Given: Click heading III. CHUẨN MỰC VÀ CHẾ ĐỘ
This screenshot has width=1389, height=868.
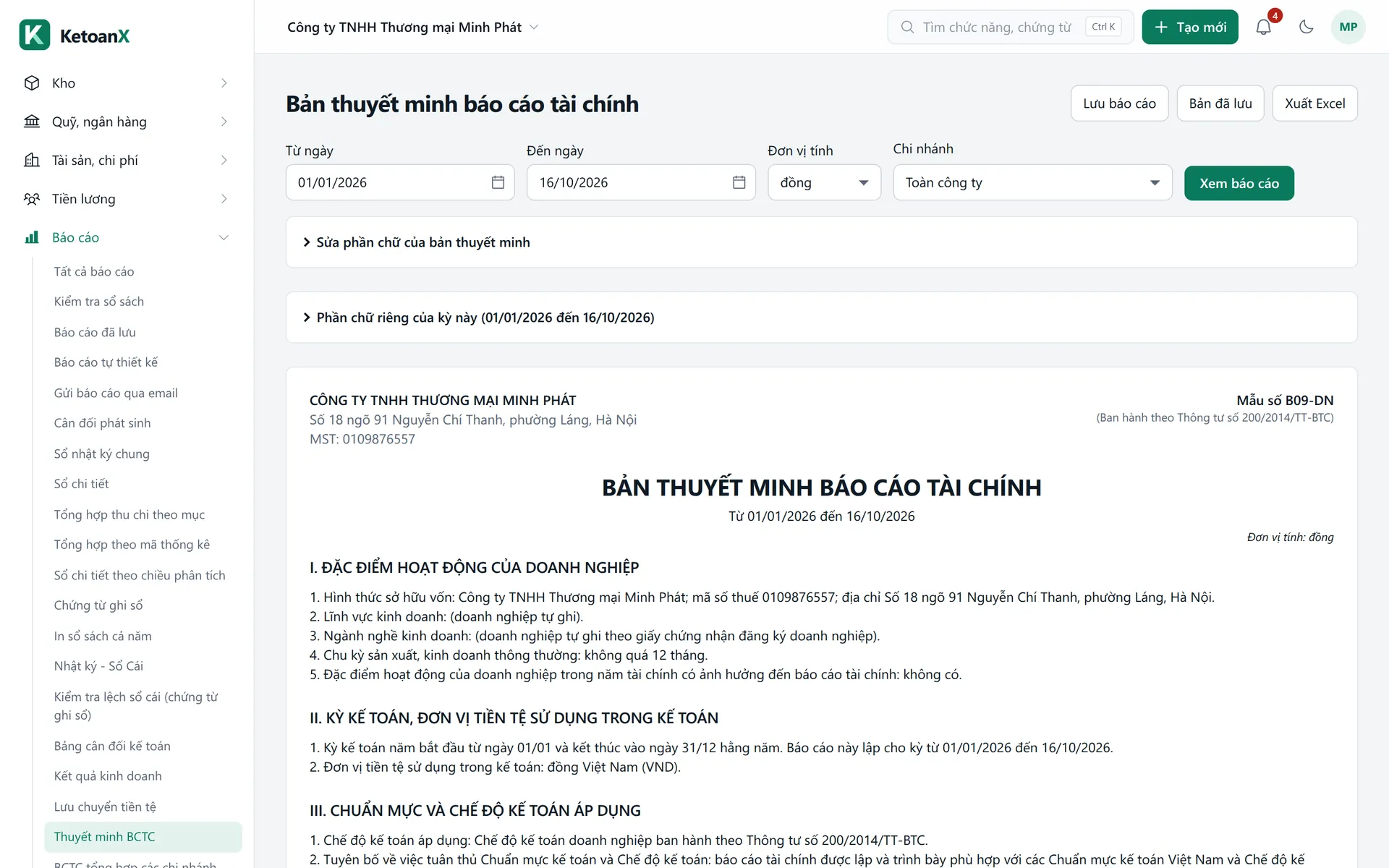Looking at the screenshot, I should click(x=475, y=811).
